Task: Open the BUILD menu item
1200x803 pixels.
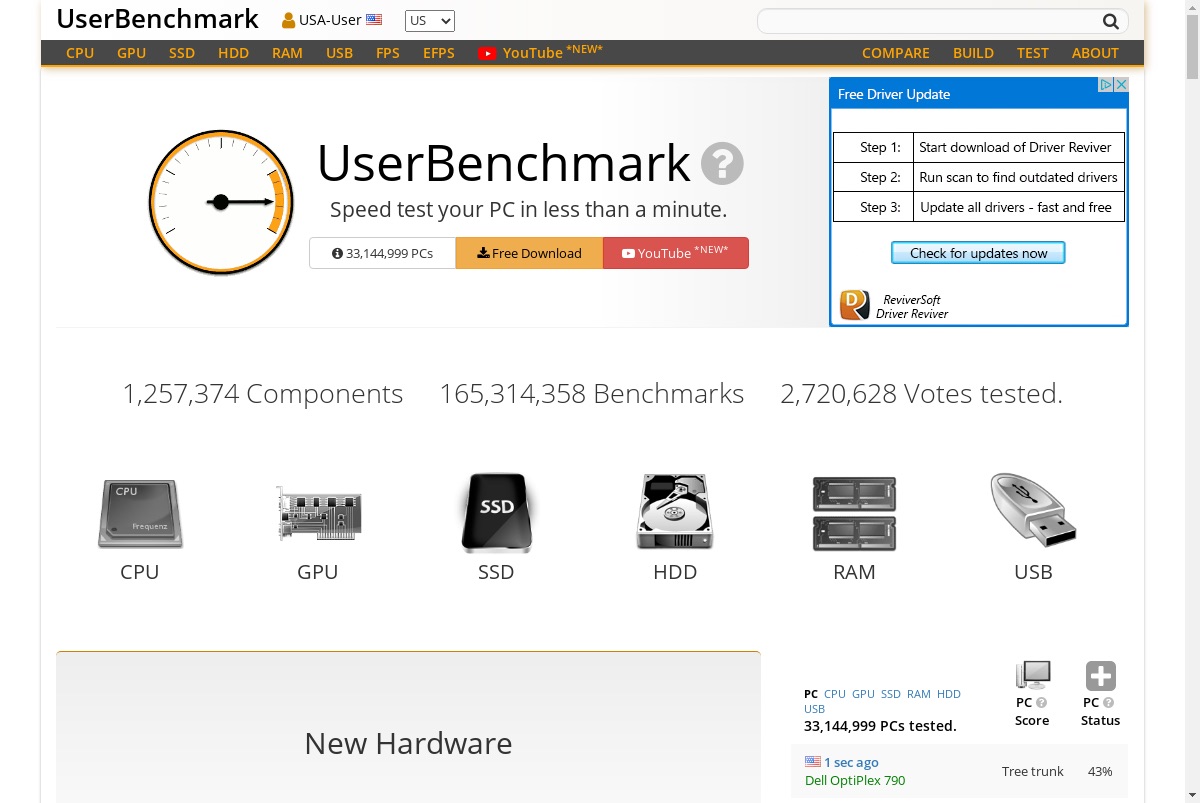Action: pos(973,53)
